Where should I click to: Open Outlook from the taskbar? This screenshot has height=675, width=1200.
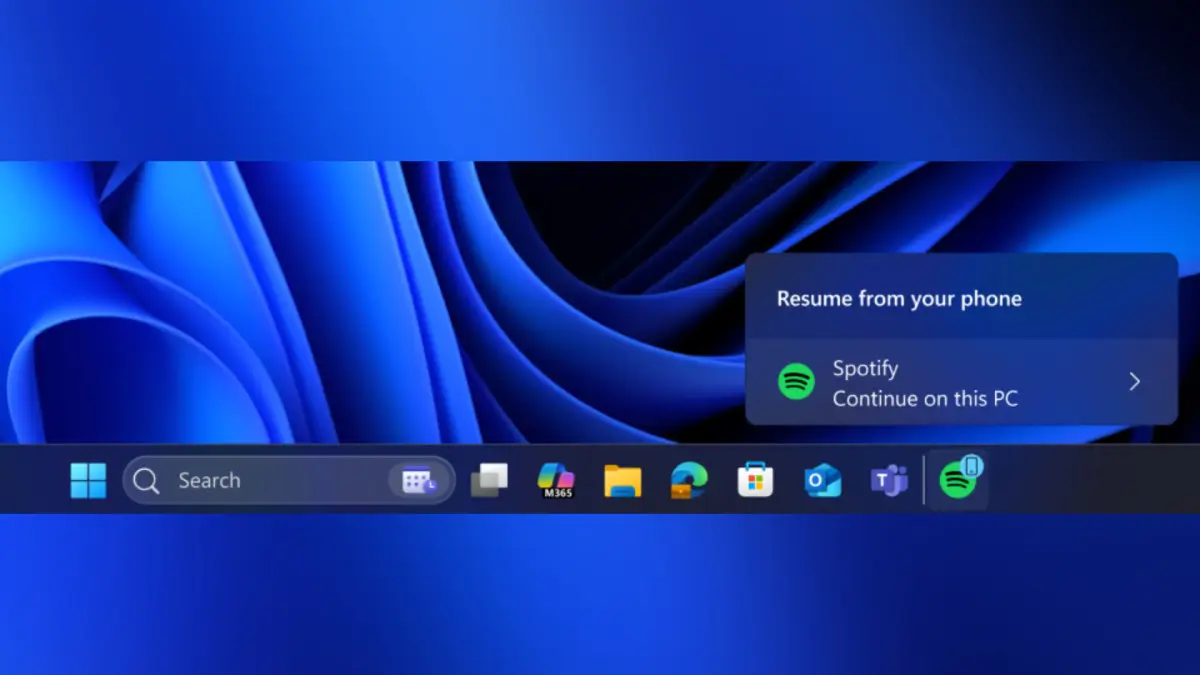pos(822,481)
